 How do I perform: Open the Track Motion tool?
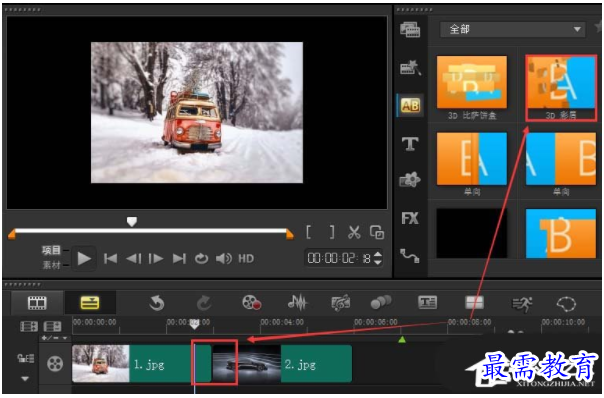(x=381, y=303)
